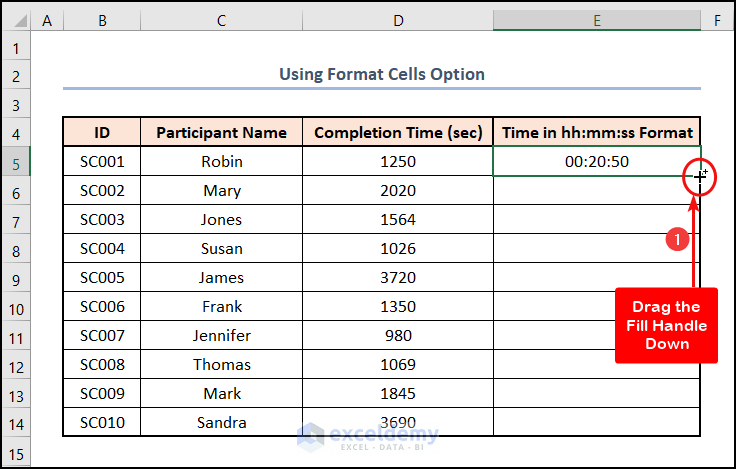Click row 5 header

pyautogui.click(x=17, y=161)
